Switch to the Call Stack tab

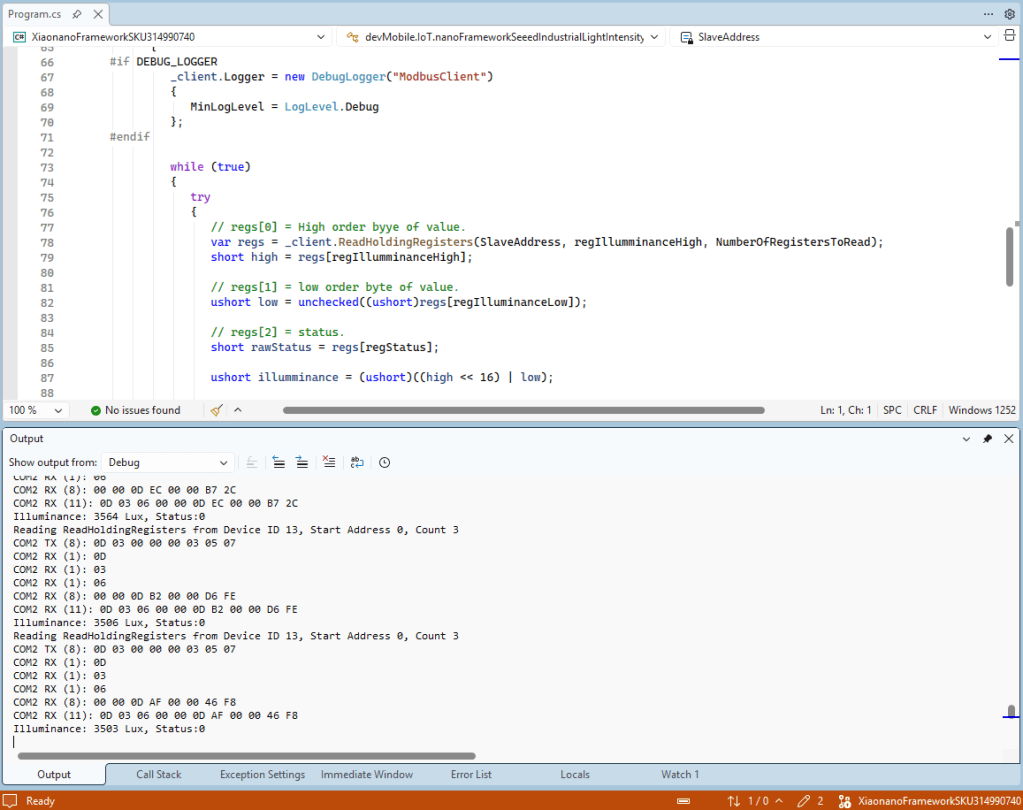(x=159, y=774)
